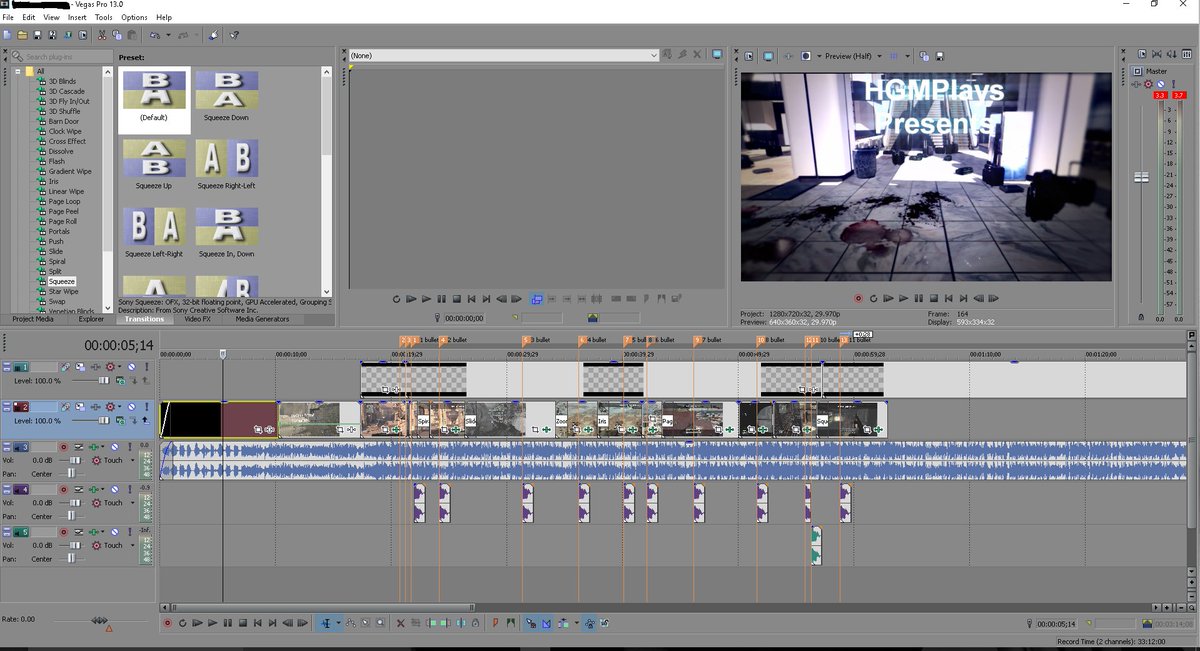Open the Event Pan/Crop icon on the maroon clip
Screen dimensions: 1200x651
click(258, 430)
